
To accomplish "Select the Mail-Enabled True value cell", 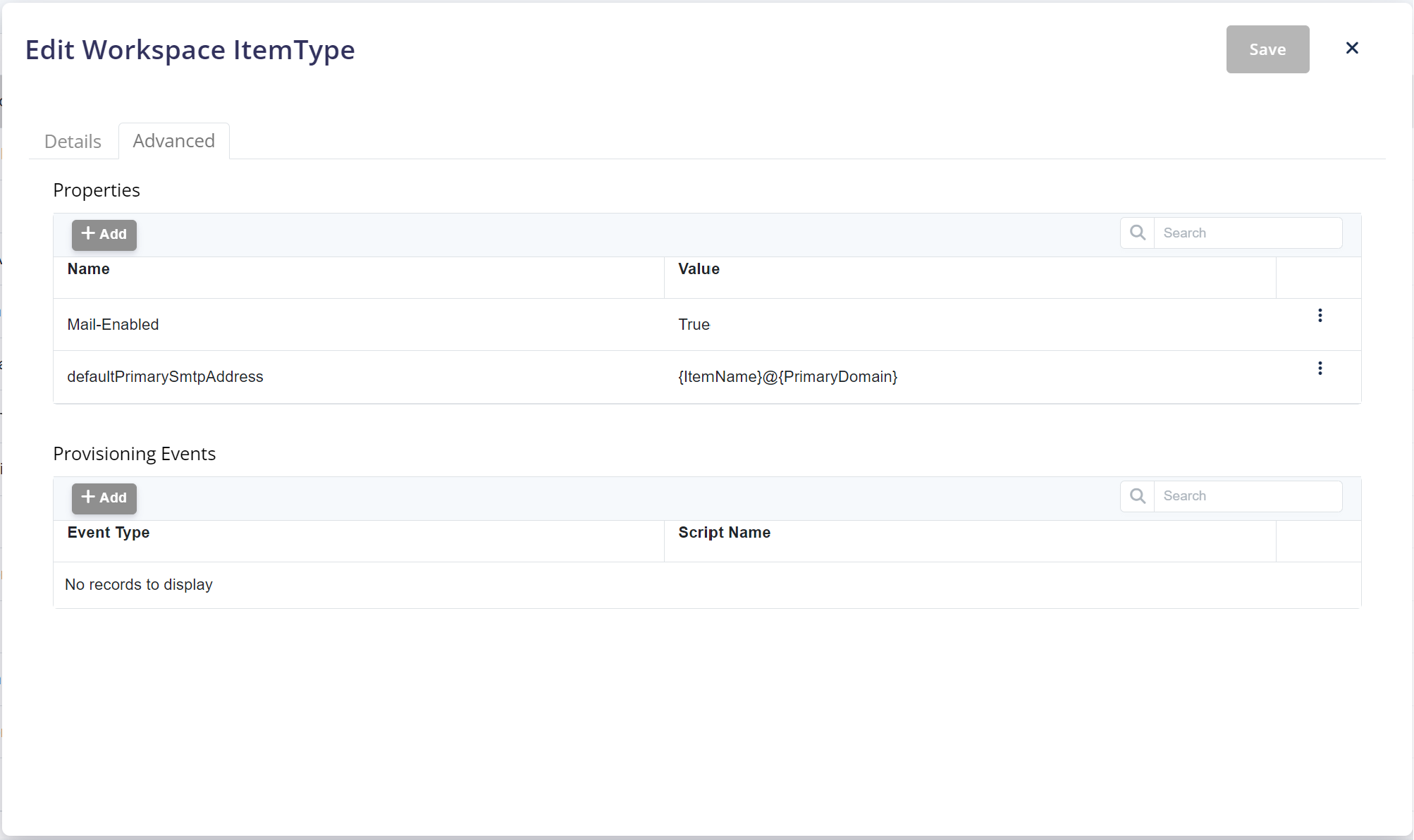I will pos(694,324).
